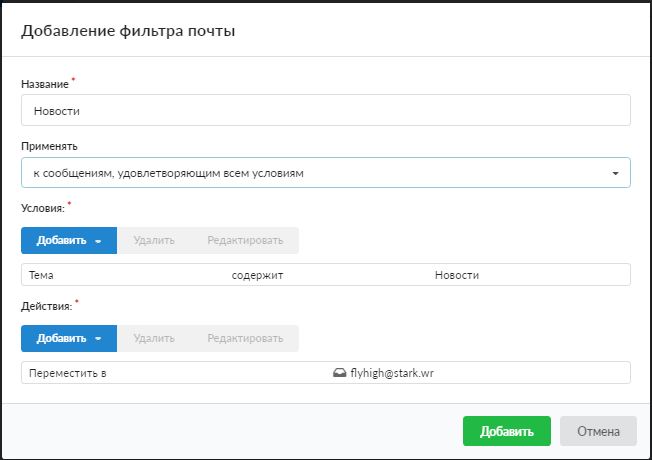Click the caret on the actions Добавить button
The height and width of the screenshot is (460, 652).
coord(99,338)
